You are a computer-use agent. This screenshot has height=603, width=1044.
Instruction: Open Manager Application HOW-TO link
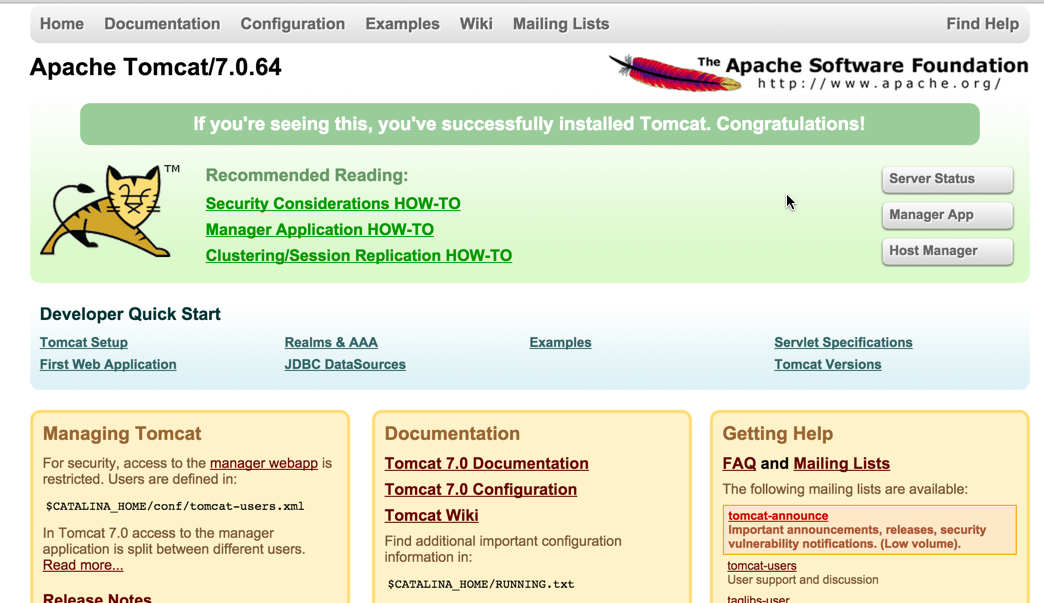coord(320,230)
